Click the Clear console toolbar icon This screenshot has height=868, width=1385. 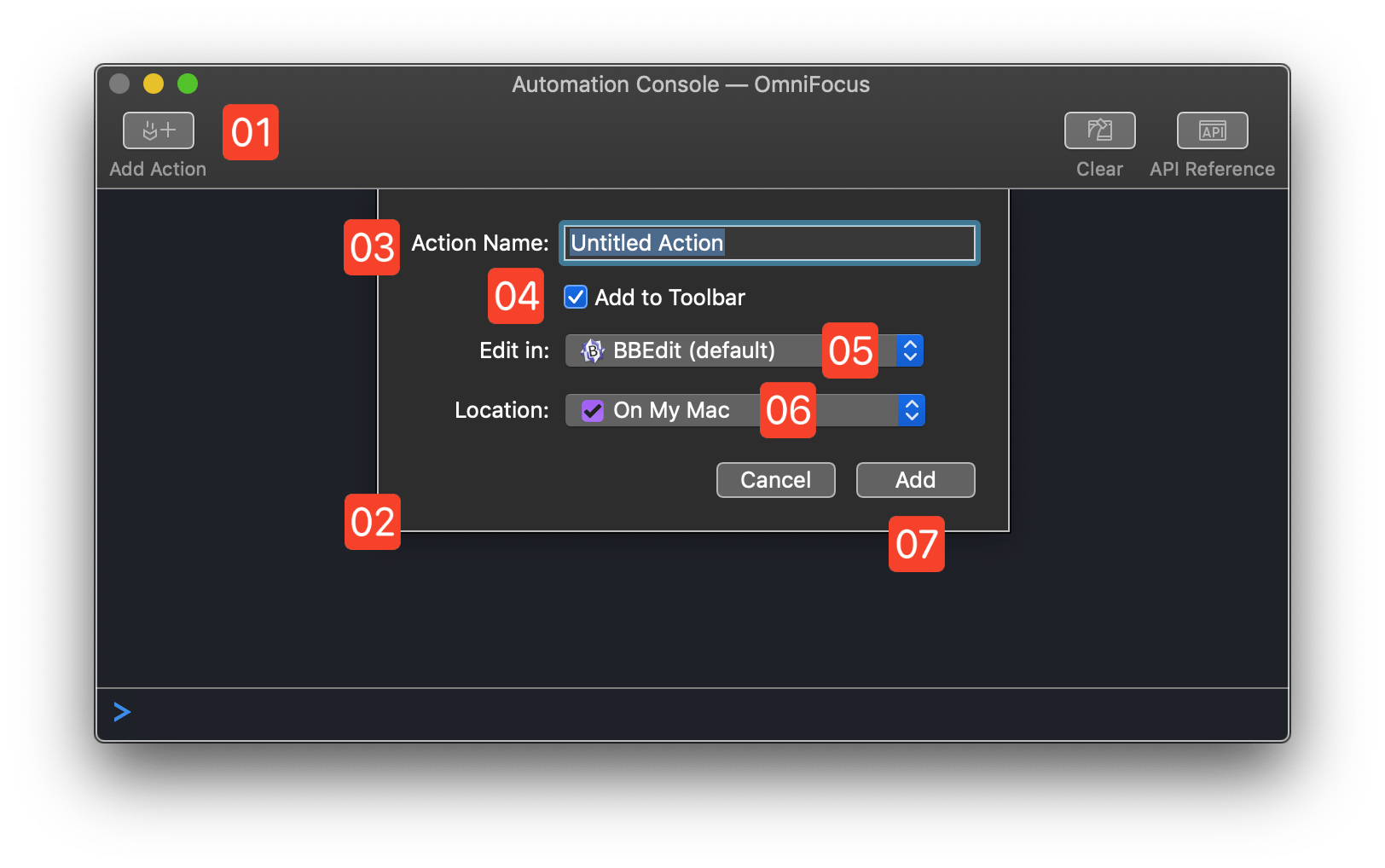[x=1099, y=130]
